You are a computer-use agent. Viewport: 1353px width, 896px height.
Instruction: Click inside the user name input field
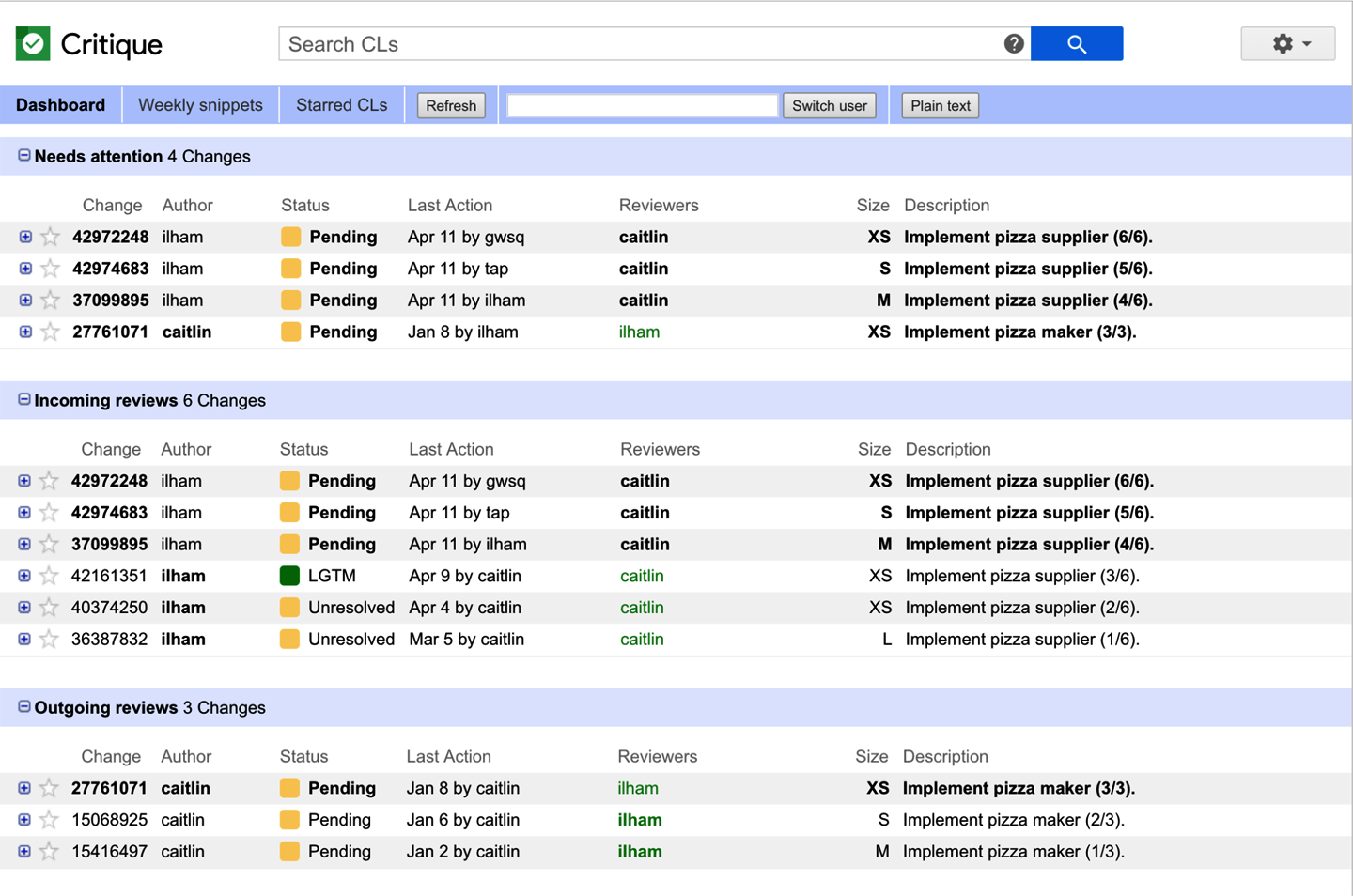tap(642, 105)
